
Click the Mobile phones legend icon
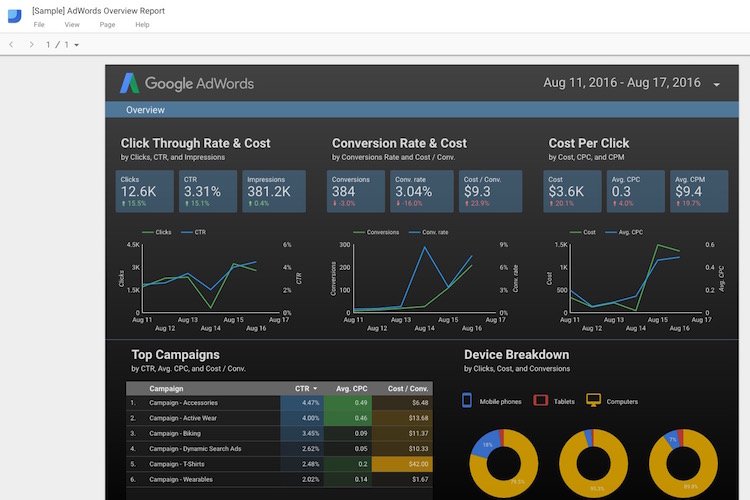coord(467,400)
